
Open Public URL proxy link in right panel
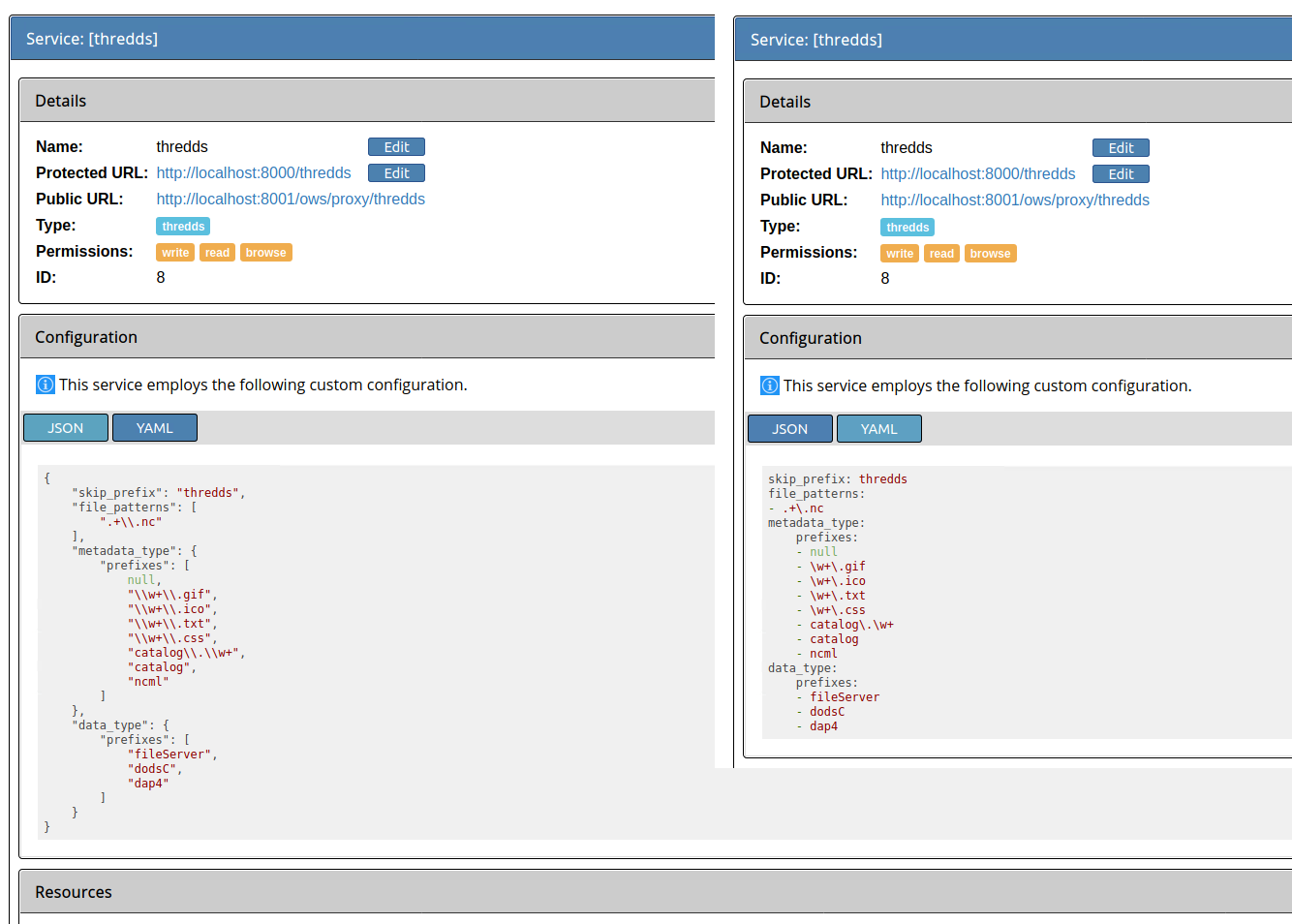click(x=1015, y=200)
